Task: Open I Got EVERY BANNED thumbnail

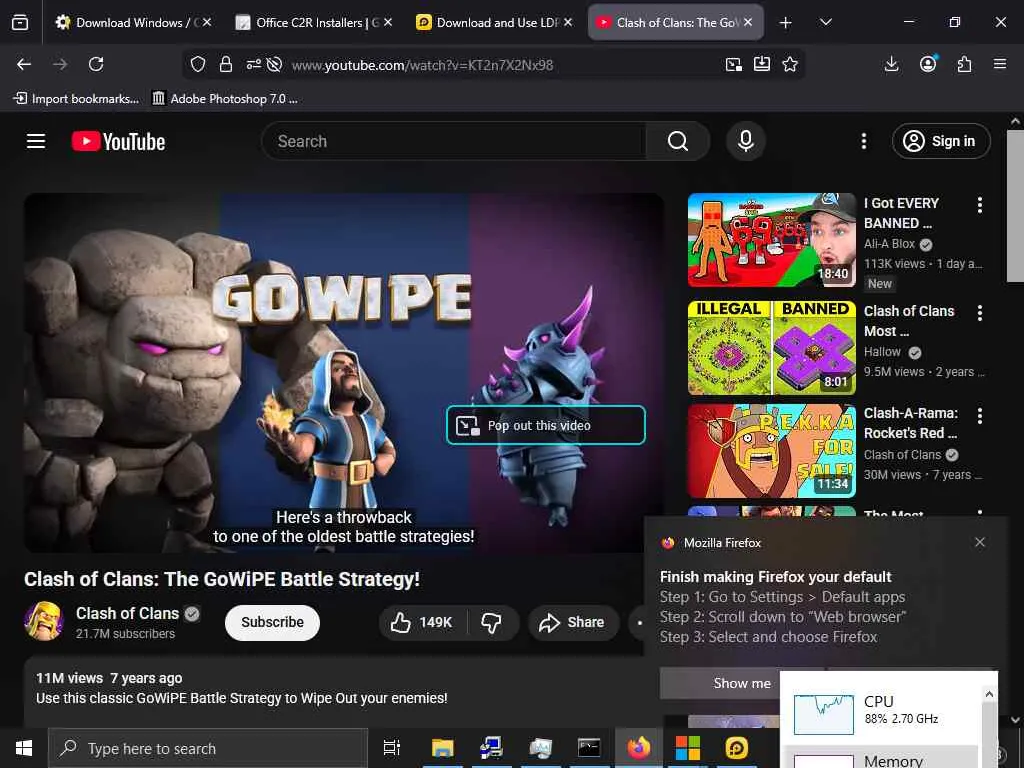Action: click(x=771, y=240)
